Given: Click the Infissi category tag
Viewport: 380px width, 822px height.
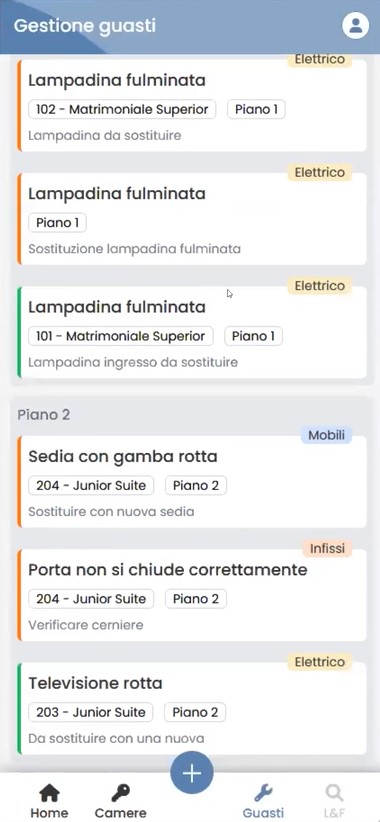Looking at the screenshot, I should (327, 548).
